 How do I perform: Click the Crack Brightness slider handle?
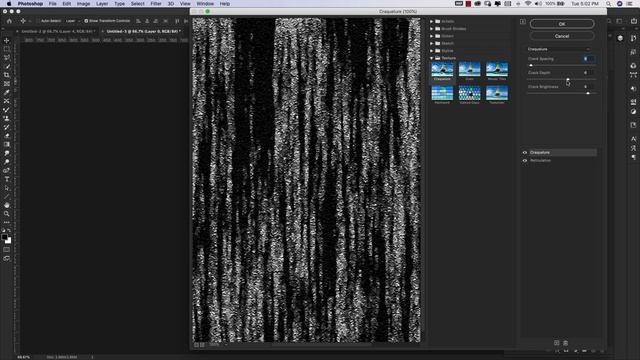coord(588,93)
